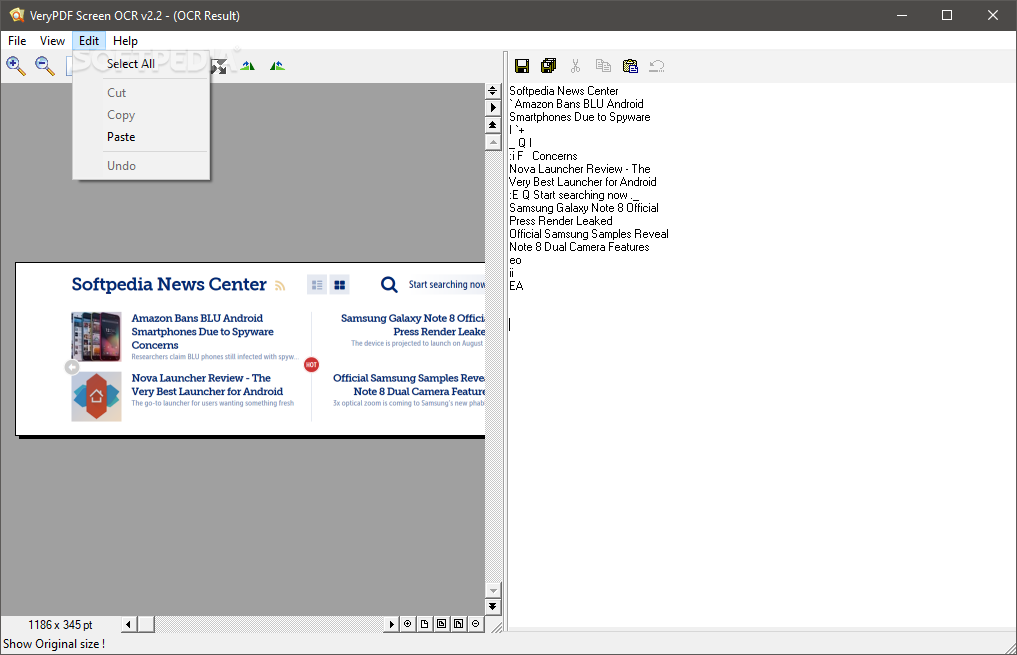Click the circled plus zoom button near the horizontal scrollbar

(407, 624)
